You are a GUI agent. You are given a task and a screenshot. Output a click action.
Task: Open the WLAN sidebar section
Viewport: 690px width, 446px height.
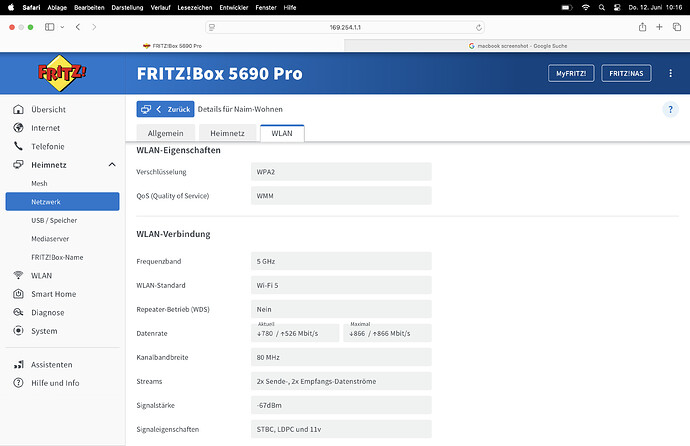41,275
